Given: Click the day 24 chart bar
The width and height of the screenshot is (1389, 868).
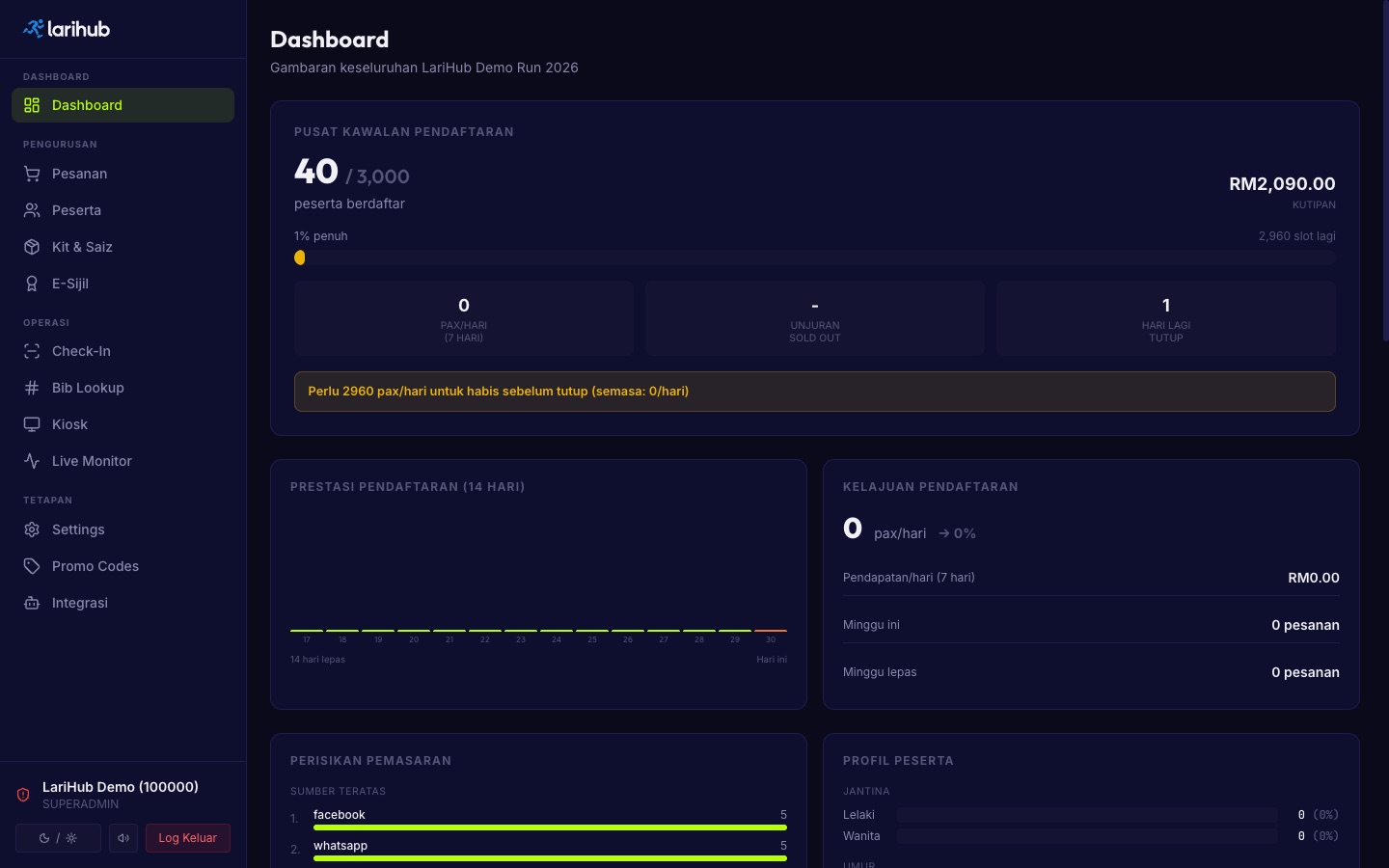Looking at the screenshot, I should pos(557,631).
